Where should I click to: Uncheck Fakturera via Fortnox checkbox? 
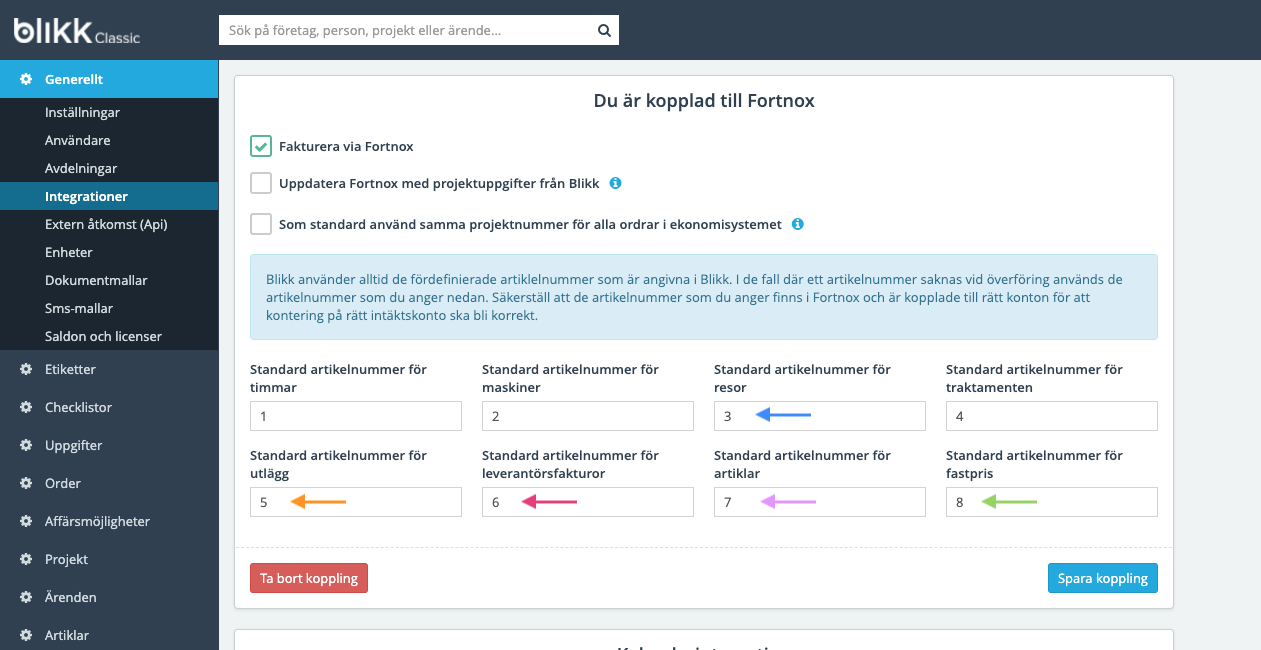(x=261, y=146)
